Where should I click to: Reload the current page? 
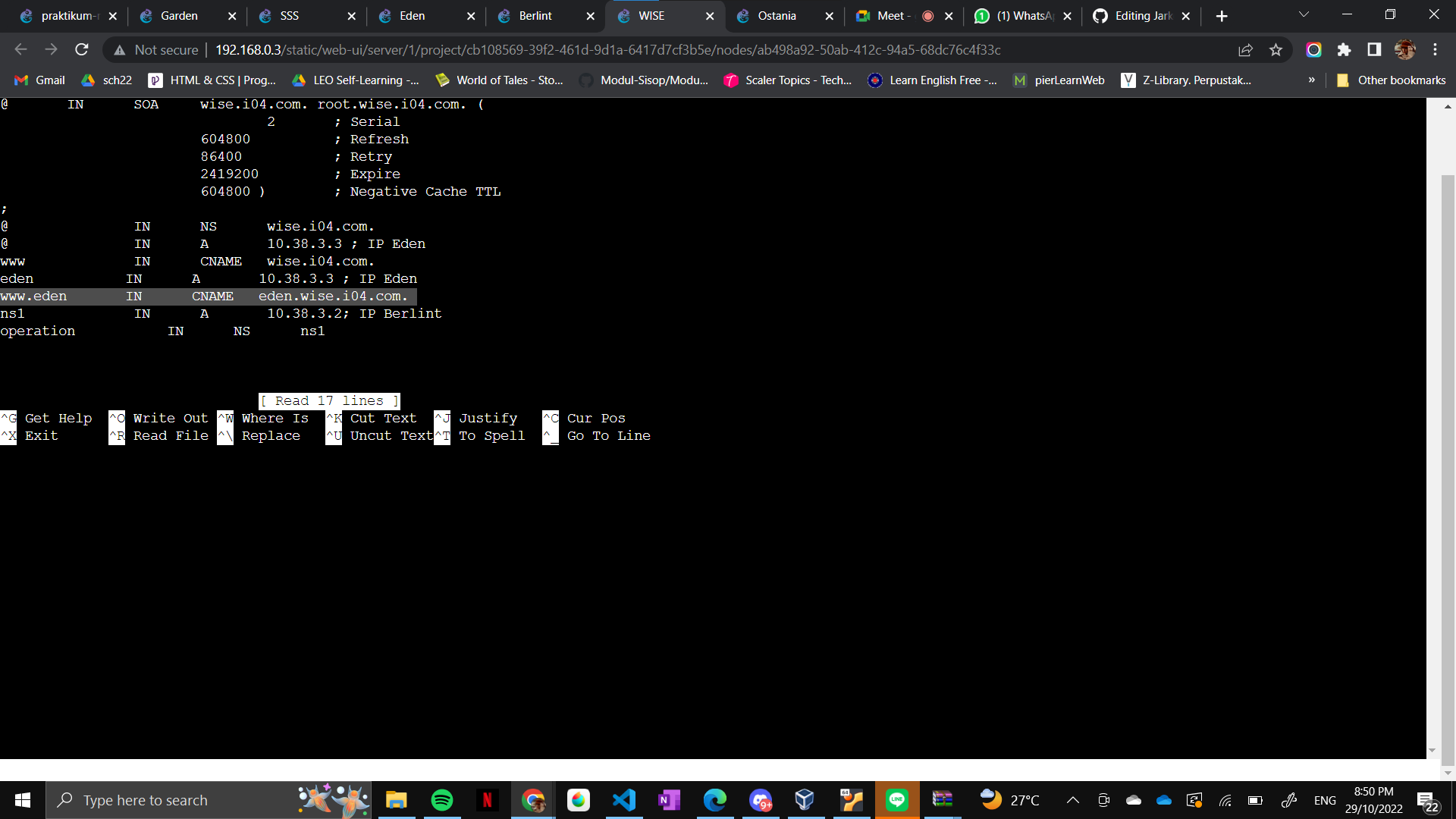pyautogui.click(x=82, y=49)
